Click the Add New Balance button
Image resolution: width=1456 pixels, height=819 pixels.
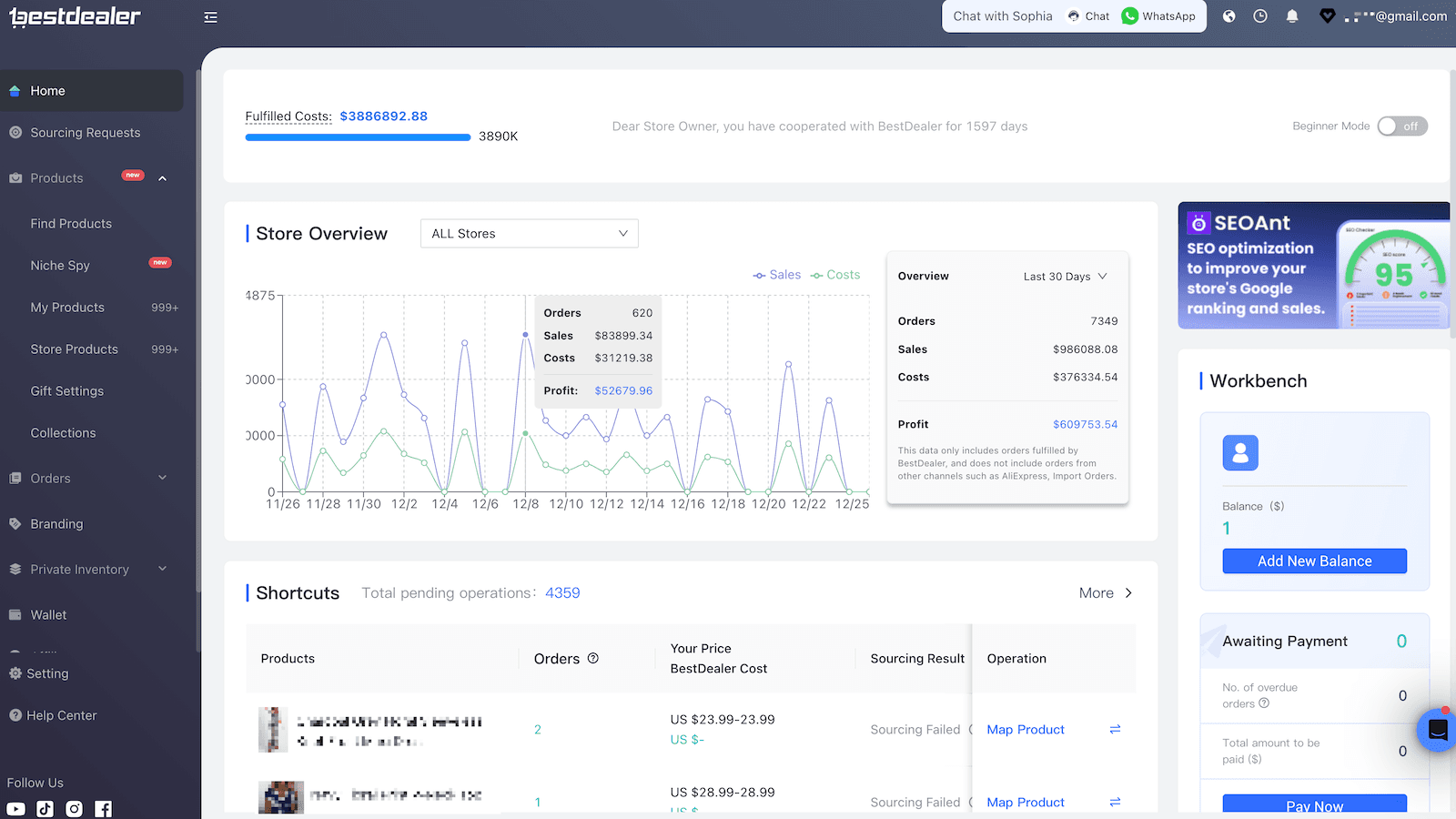pos(1314,561)
